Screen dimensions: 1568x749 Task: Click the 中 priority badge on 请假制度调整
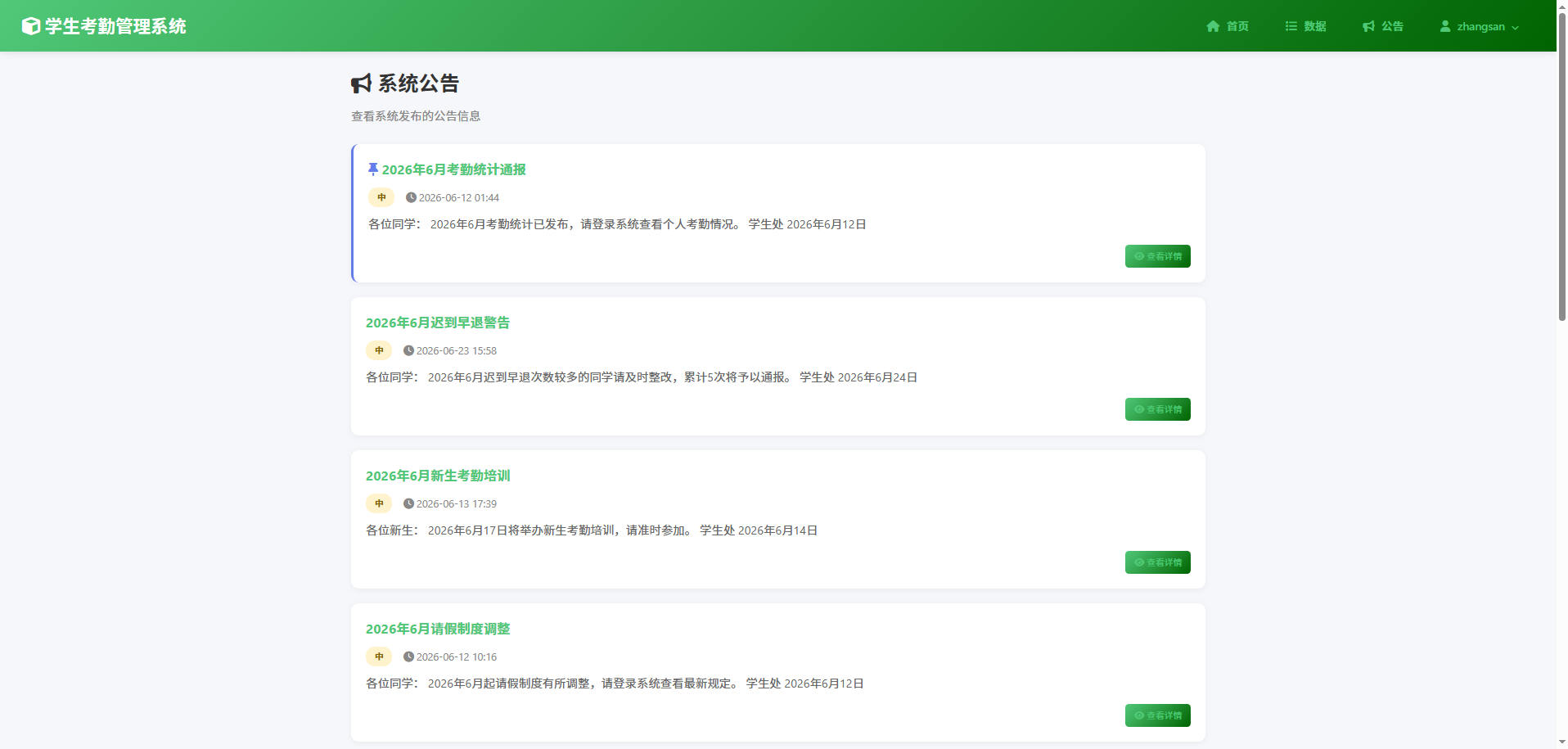(x=379, y=657)
